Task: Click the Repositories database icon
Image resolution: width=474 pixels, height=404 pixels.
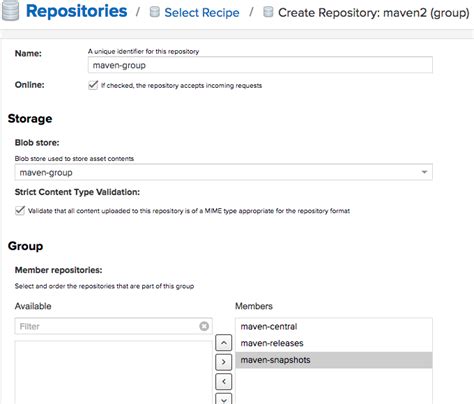Action: [x=10, y=10]
